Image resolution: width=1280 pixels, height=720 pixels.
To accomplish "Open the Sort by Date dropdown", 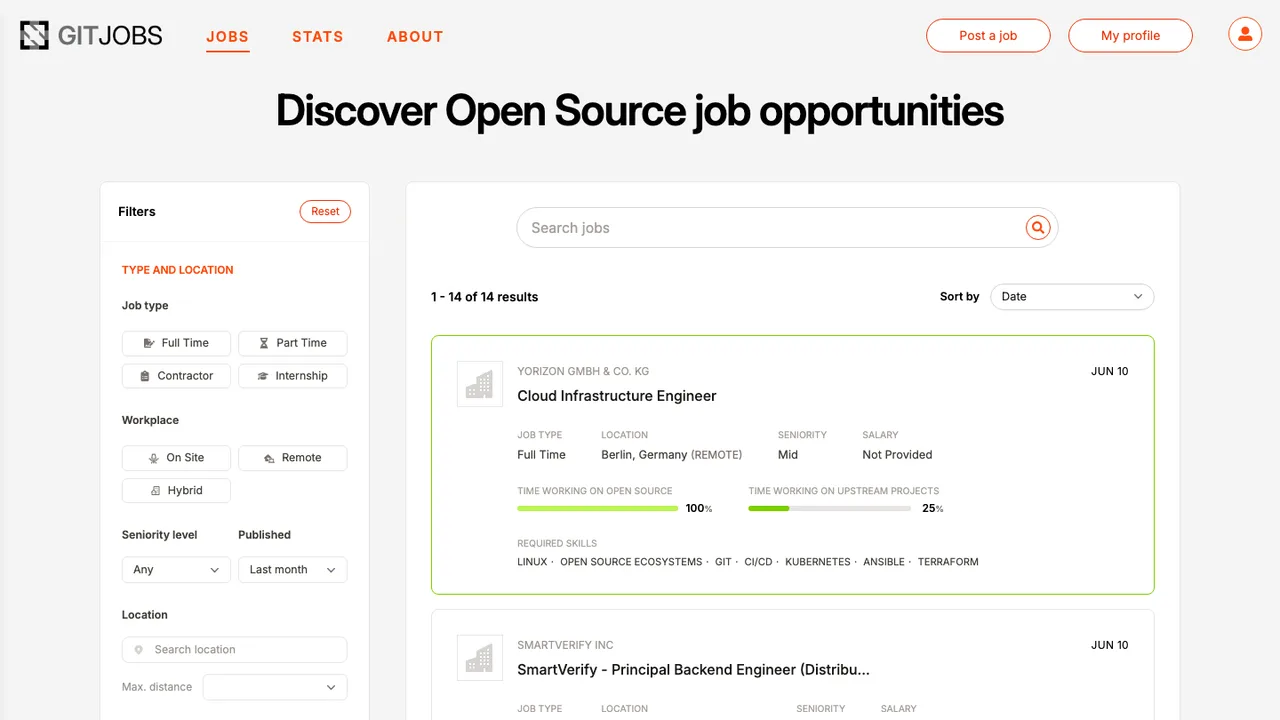I will click(x=1072, y=297).
